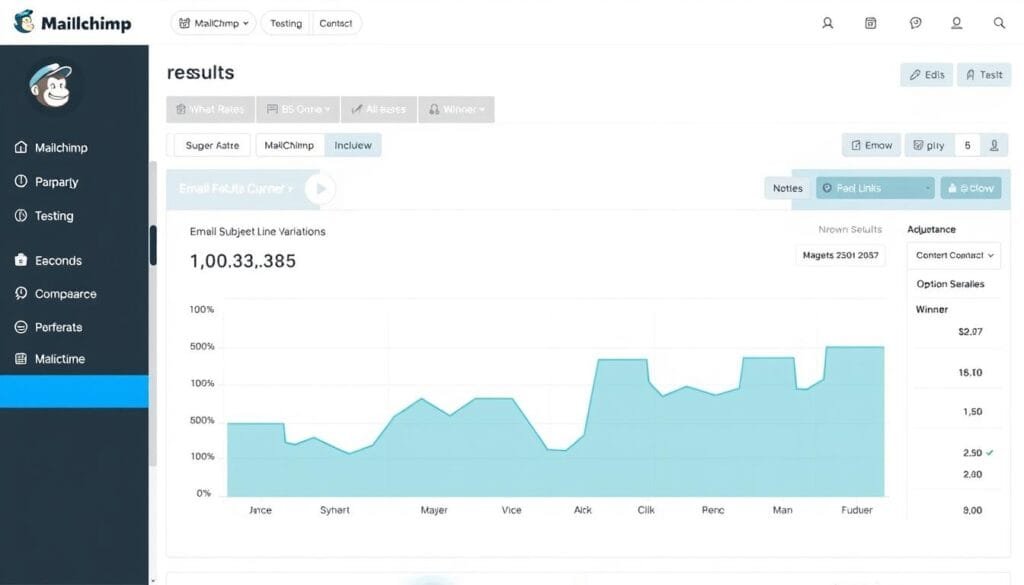Select the MailChimp tab in the filter bar
Viewport: 1024px width, 585px height.
point(288,145)
